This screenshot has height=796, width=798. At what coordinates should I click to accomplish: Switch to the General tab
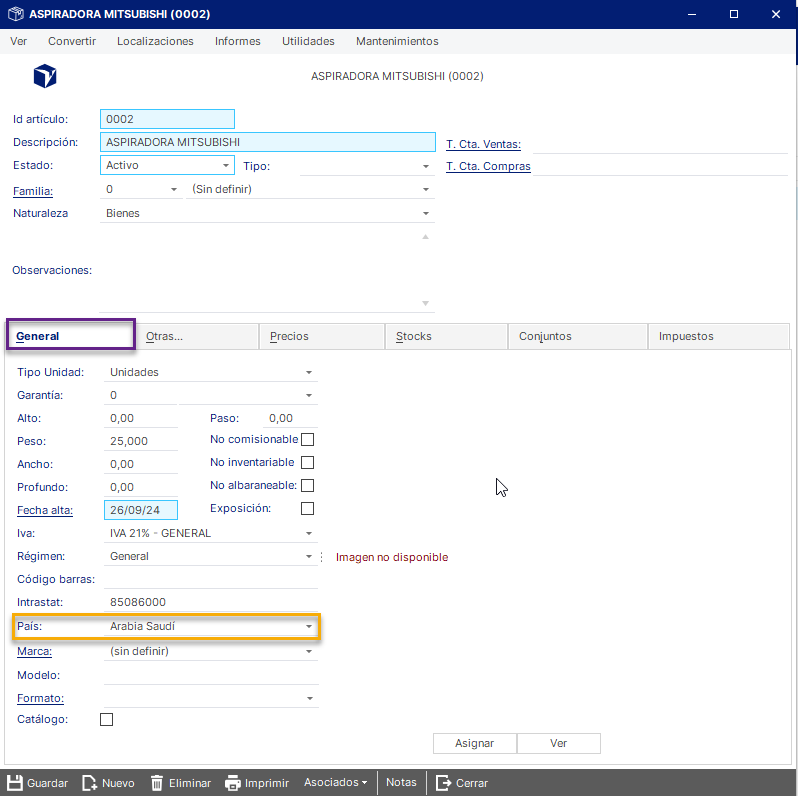tap(71, 336)
